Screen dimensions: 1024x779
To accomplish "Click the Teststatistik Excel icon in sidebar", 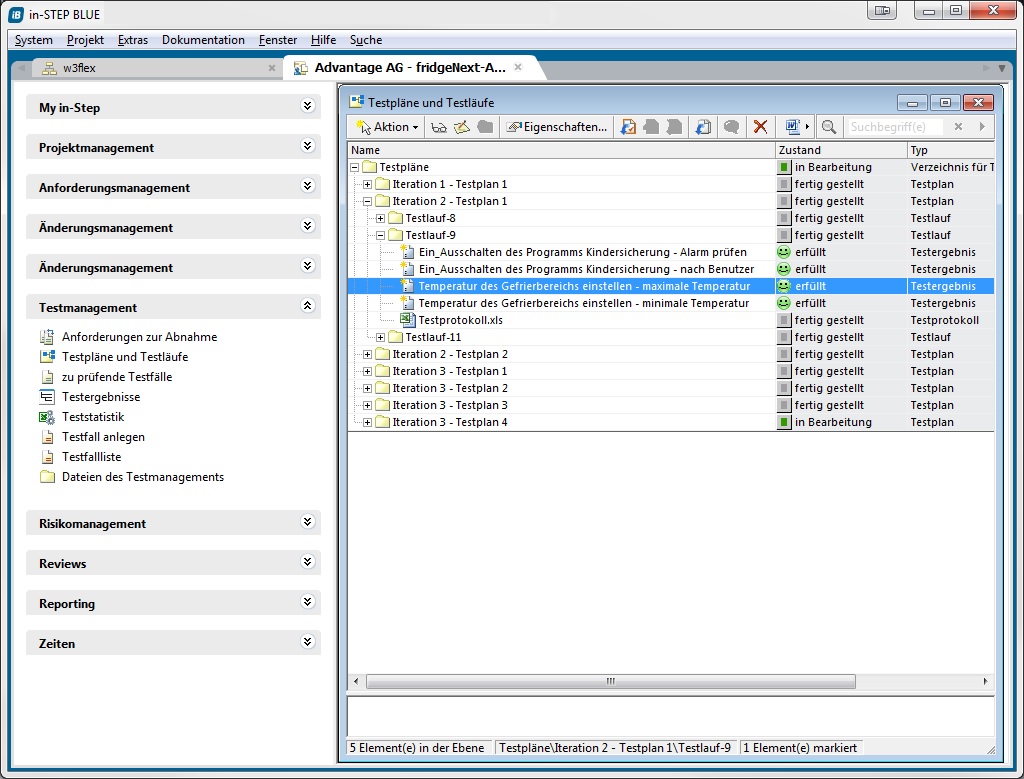I will [x=47, y=417].
